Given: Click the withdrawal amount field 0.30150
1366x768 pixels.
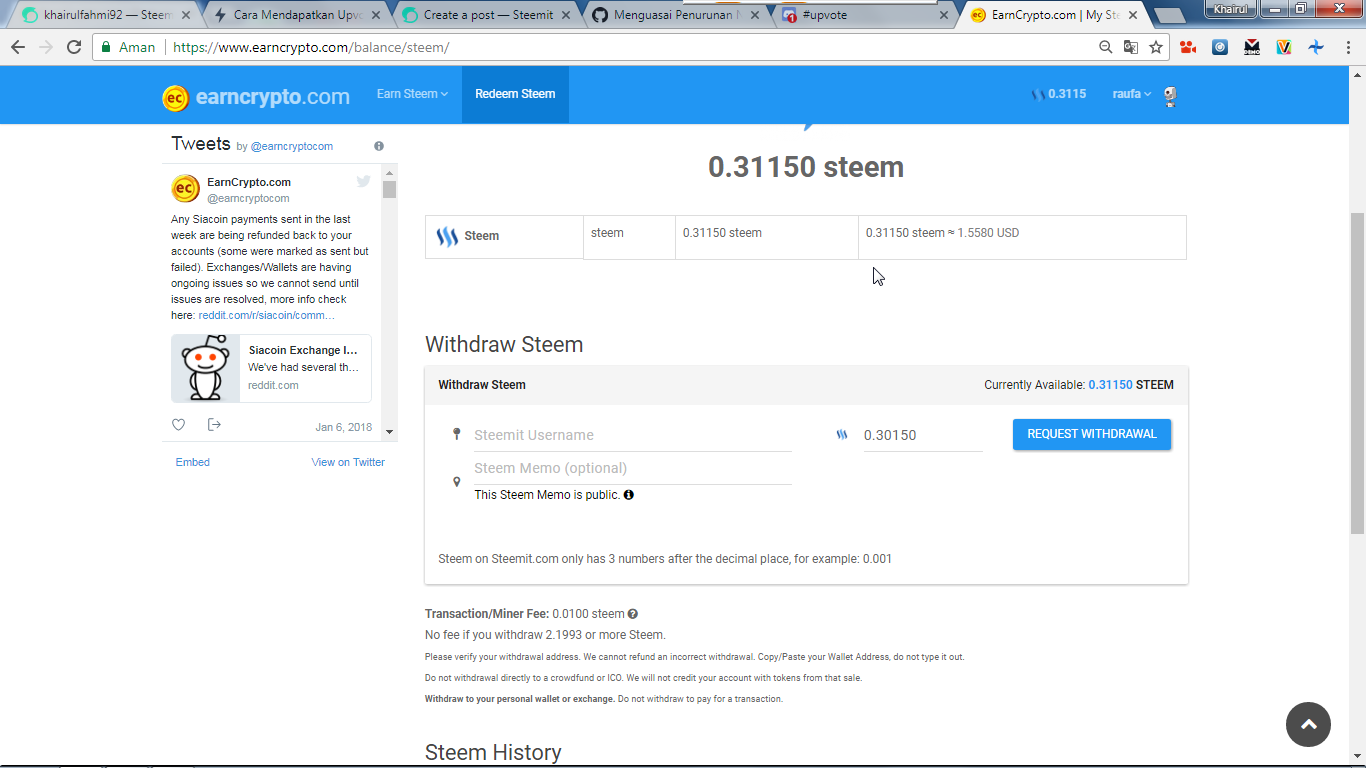Looking at the screenshot, I should click(x=923, y=435).
